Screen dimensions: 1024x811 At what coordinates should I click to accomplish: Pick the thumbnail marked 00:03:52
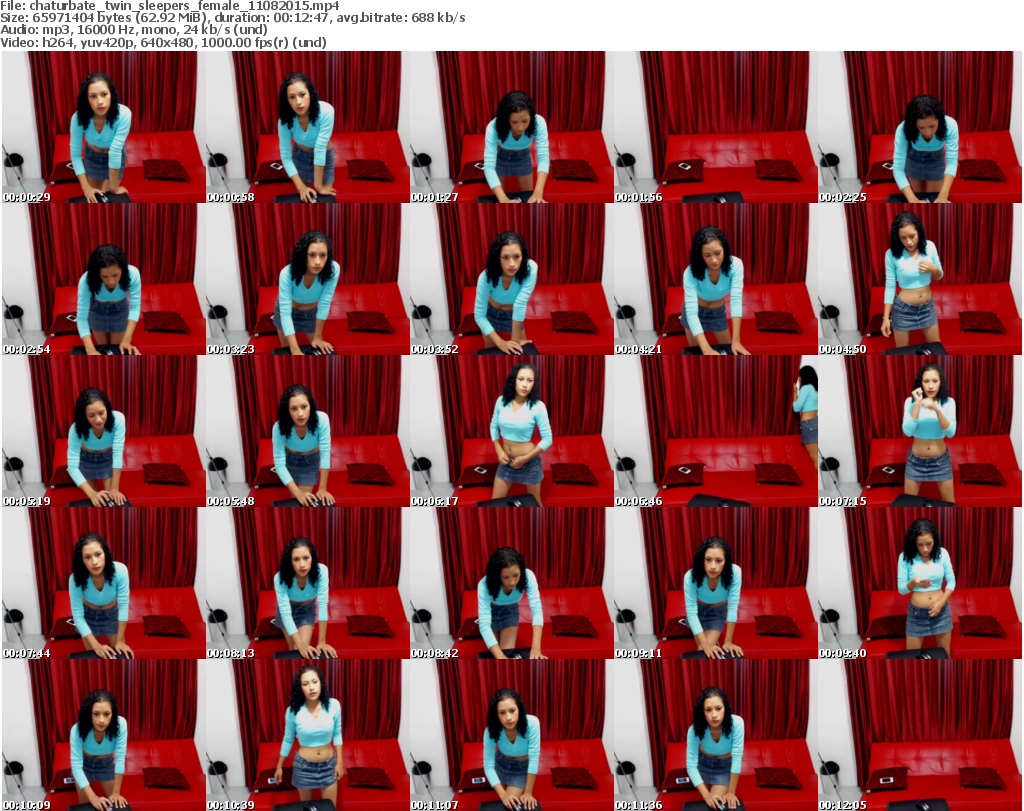511,279
